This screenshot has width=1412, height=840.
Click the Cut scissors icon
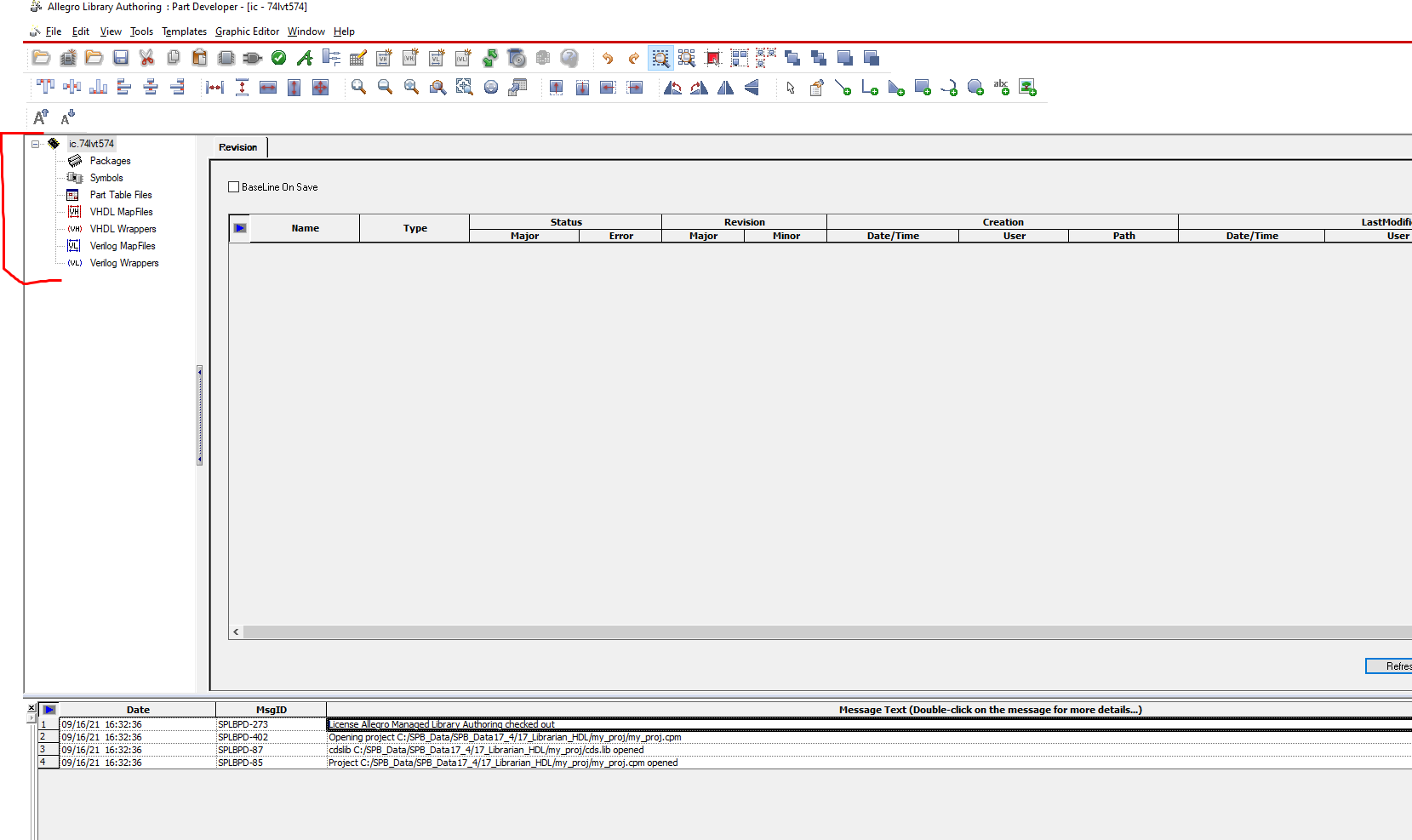coord(147,58)
